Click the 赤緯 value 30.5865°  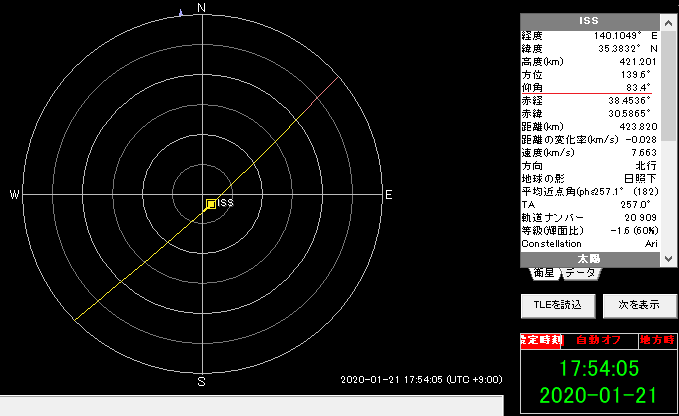629,114
